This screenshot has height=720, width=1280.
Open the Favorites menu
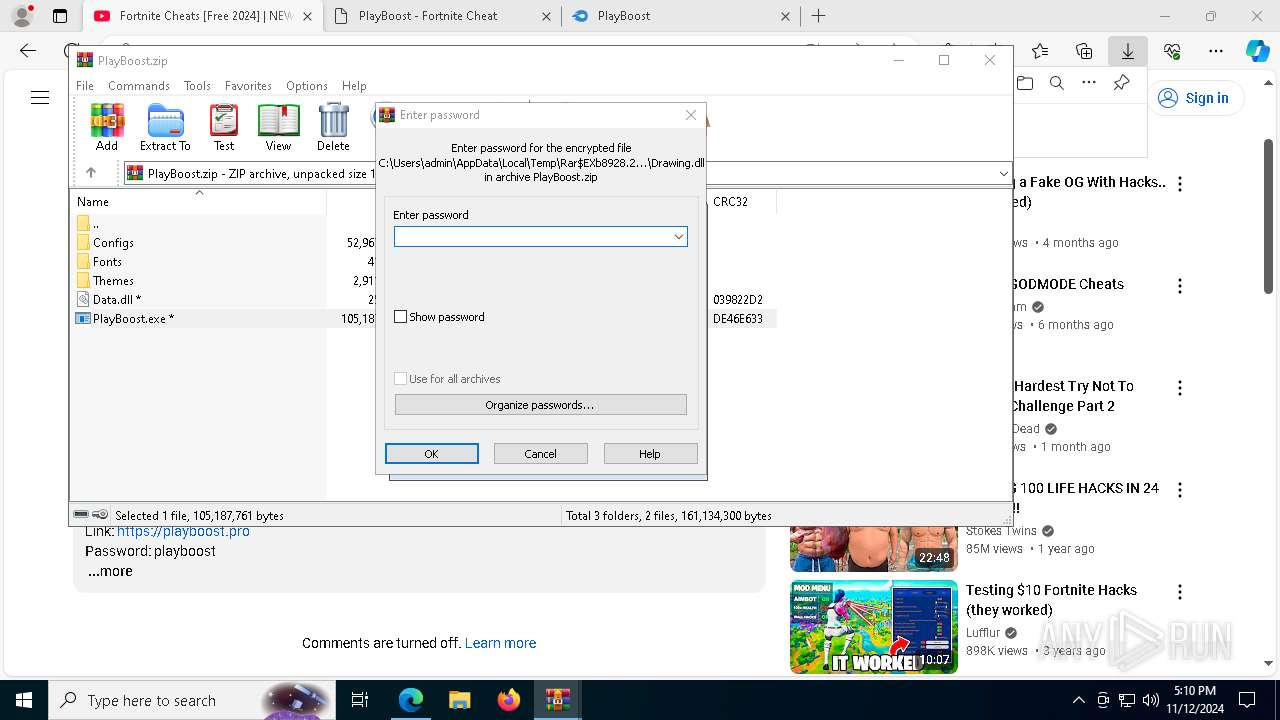tap(248, 86)
